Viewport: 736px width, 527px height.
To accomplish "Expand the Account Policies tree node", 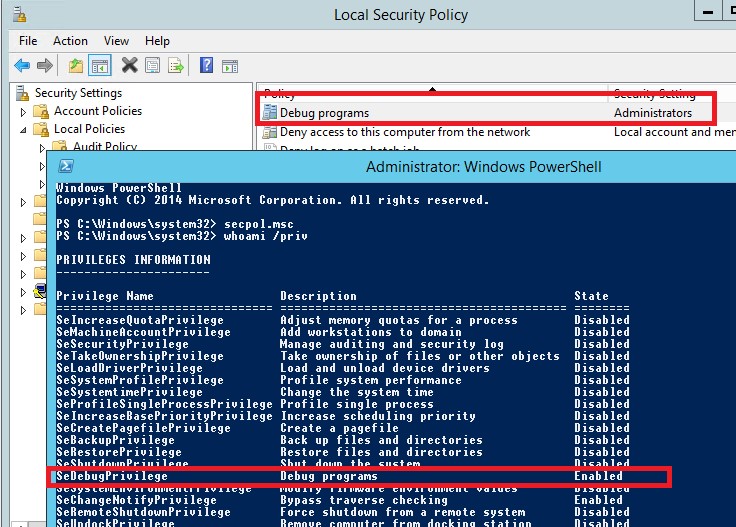I will (25, 111).
